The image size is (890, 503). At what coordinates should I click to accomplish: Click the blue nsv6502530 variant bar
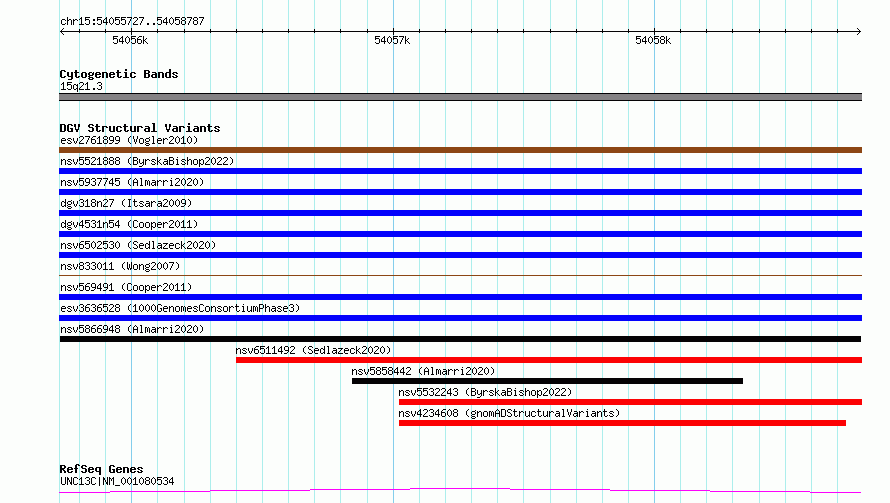(460, 255)
